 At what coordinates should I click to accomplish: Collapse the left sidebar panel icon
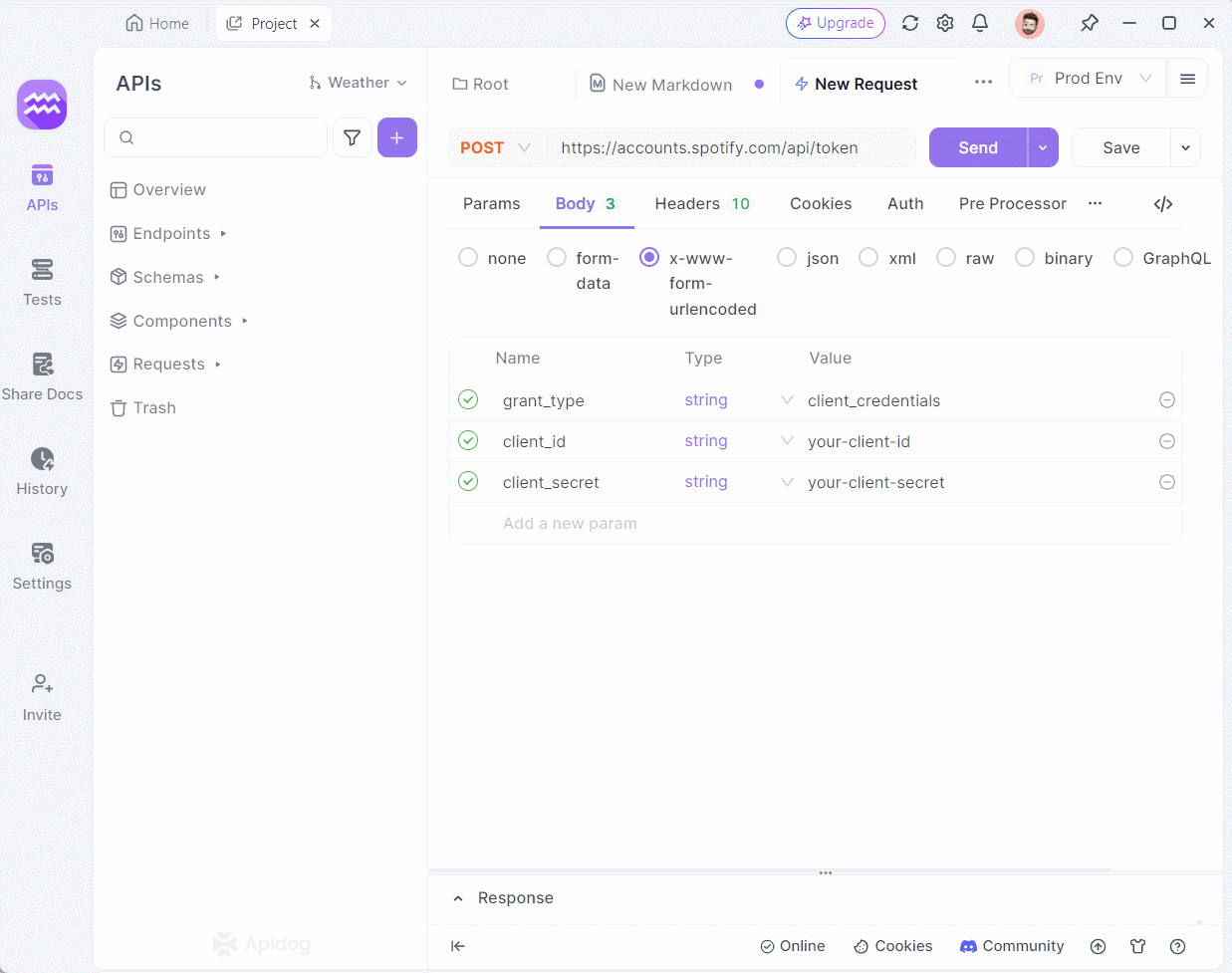coord(458,946)
